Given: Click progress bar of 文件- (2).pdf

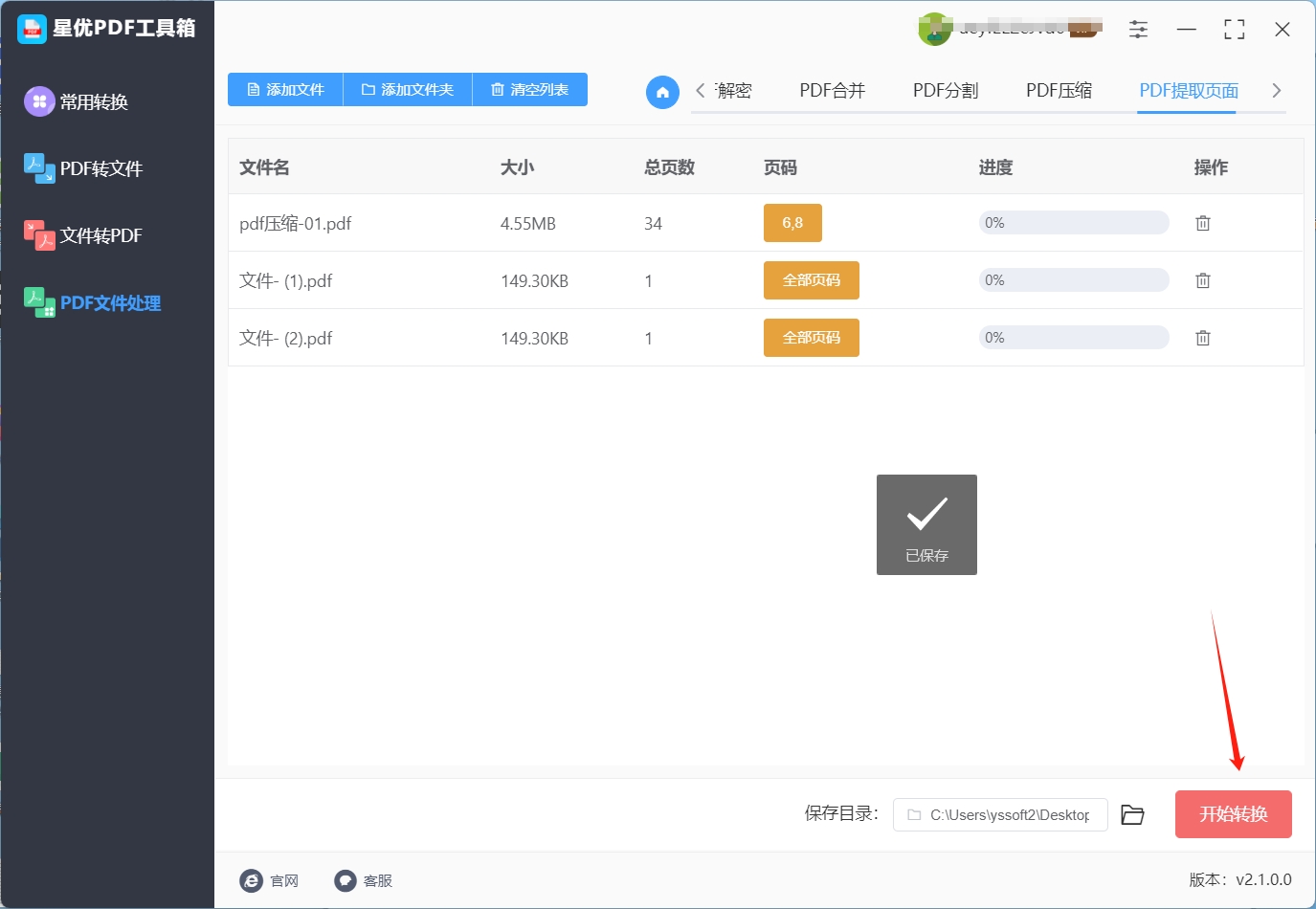Looking at the screenshot, I should click(x=1074, y=338).
